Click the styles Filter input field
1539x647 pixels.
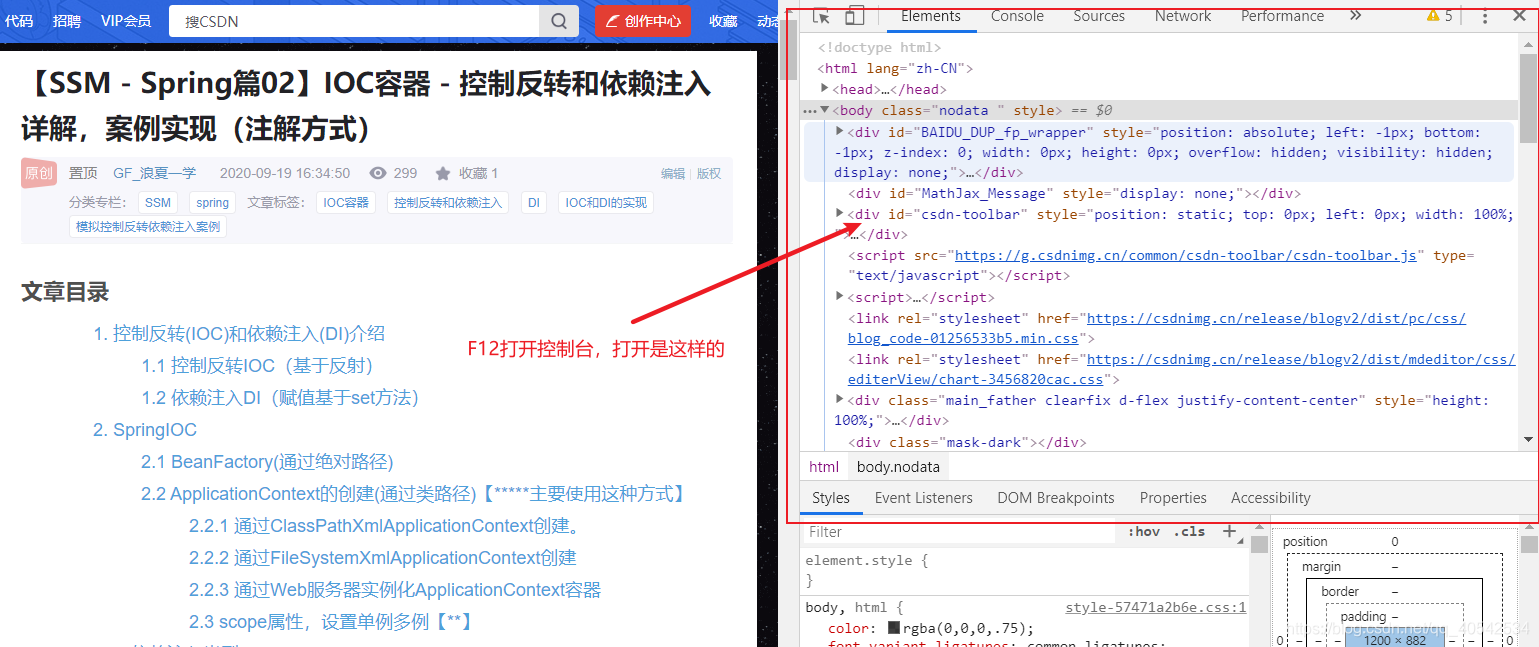click(960, 532)
